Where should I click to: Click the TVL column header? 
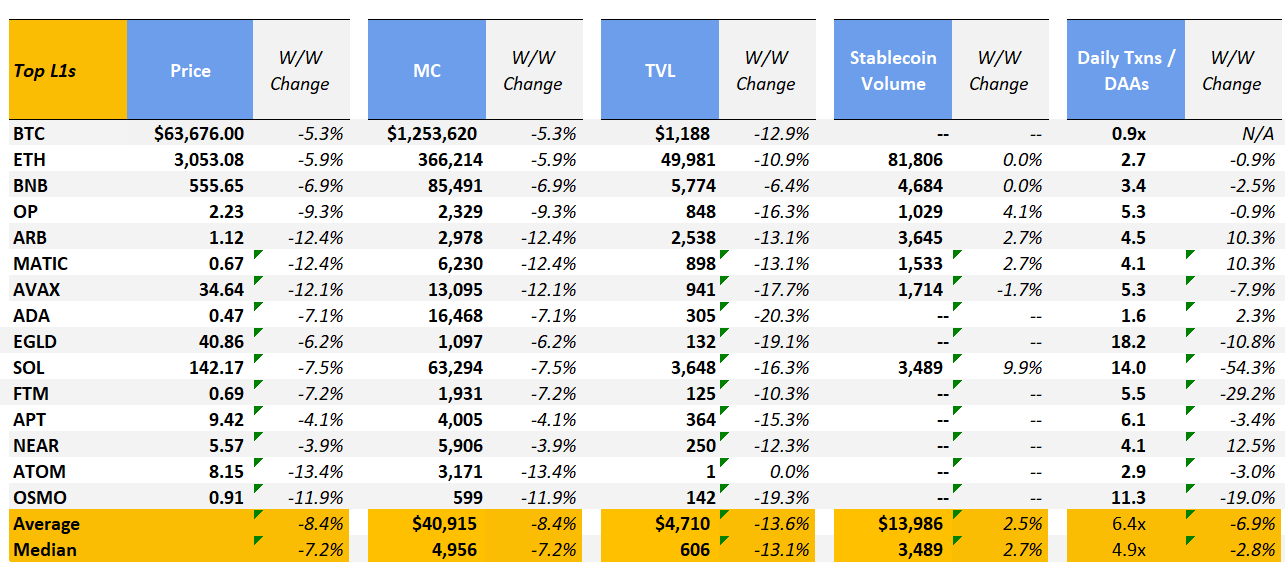[x=660, y=70]
